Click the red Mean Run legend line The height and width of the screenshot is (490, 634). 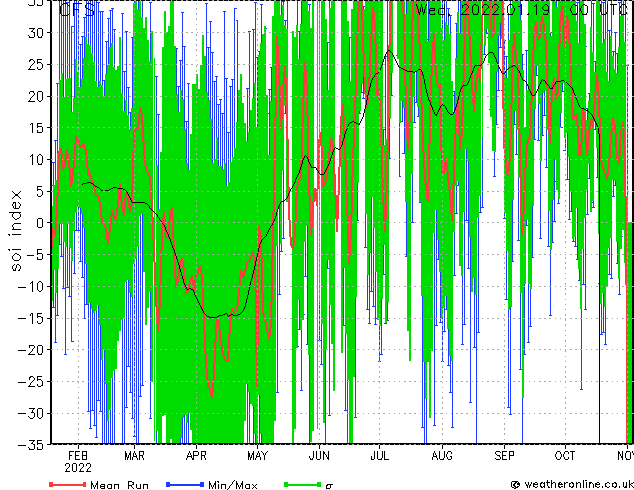coord(68,484)
